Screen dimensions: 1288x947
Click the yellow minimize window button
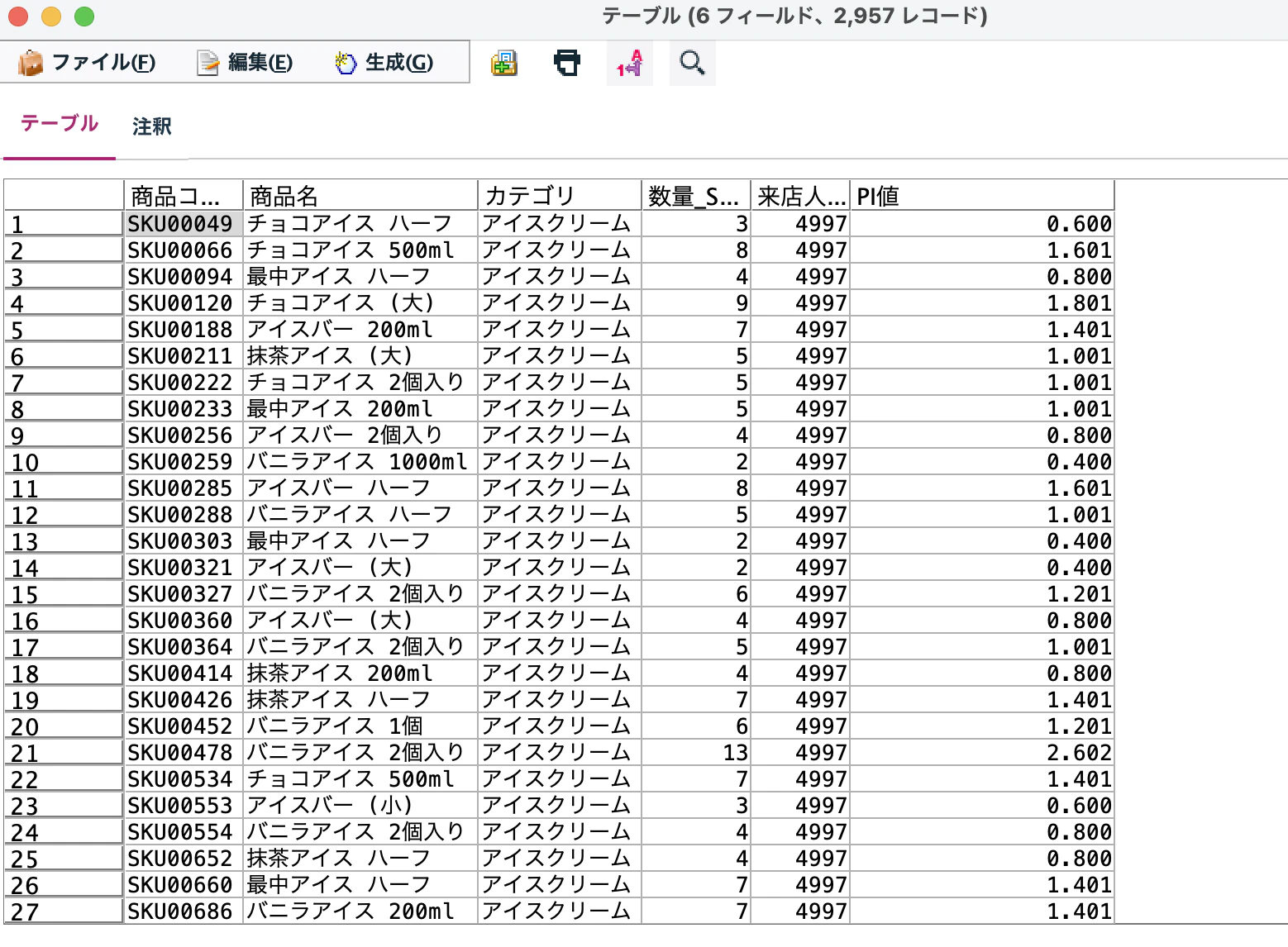pos(51,17)
